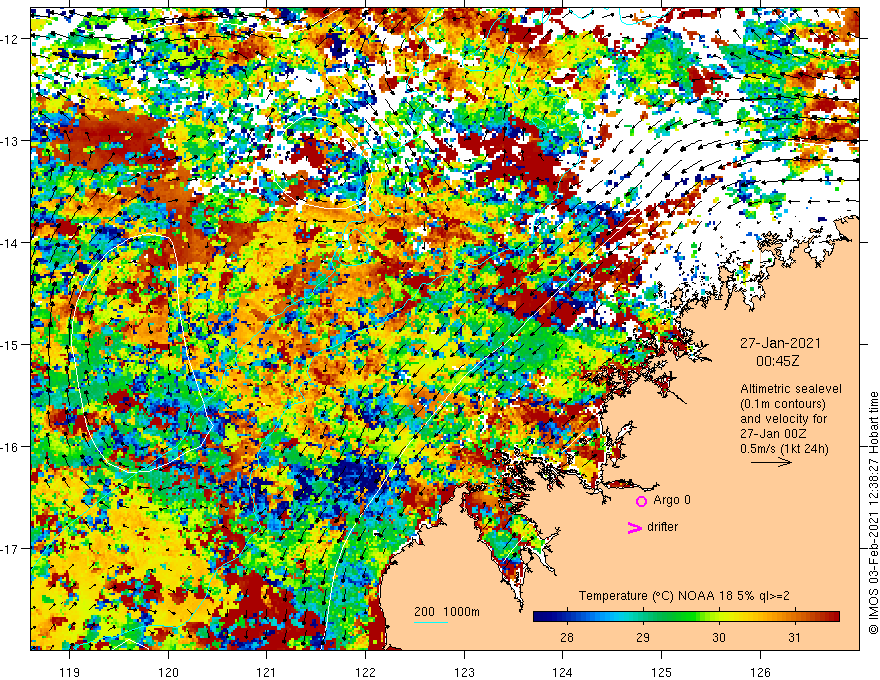Click the "and velocity for" text
This screenshot has width=880, height=680.
783,419
